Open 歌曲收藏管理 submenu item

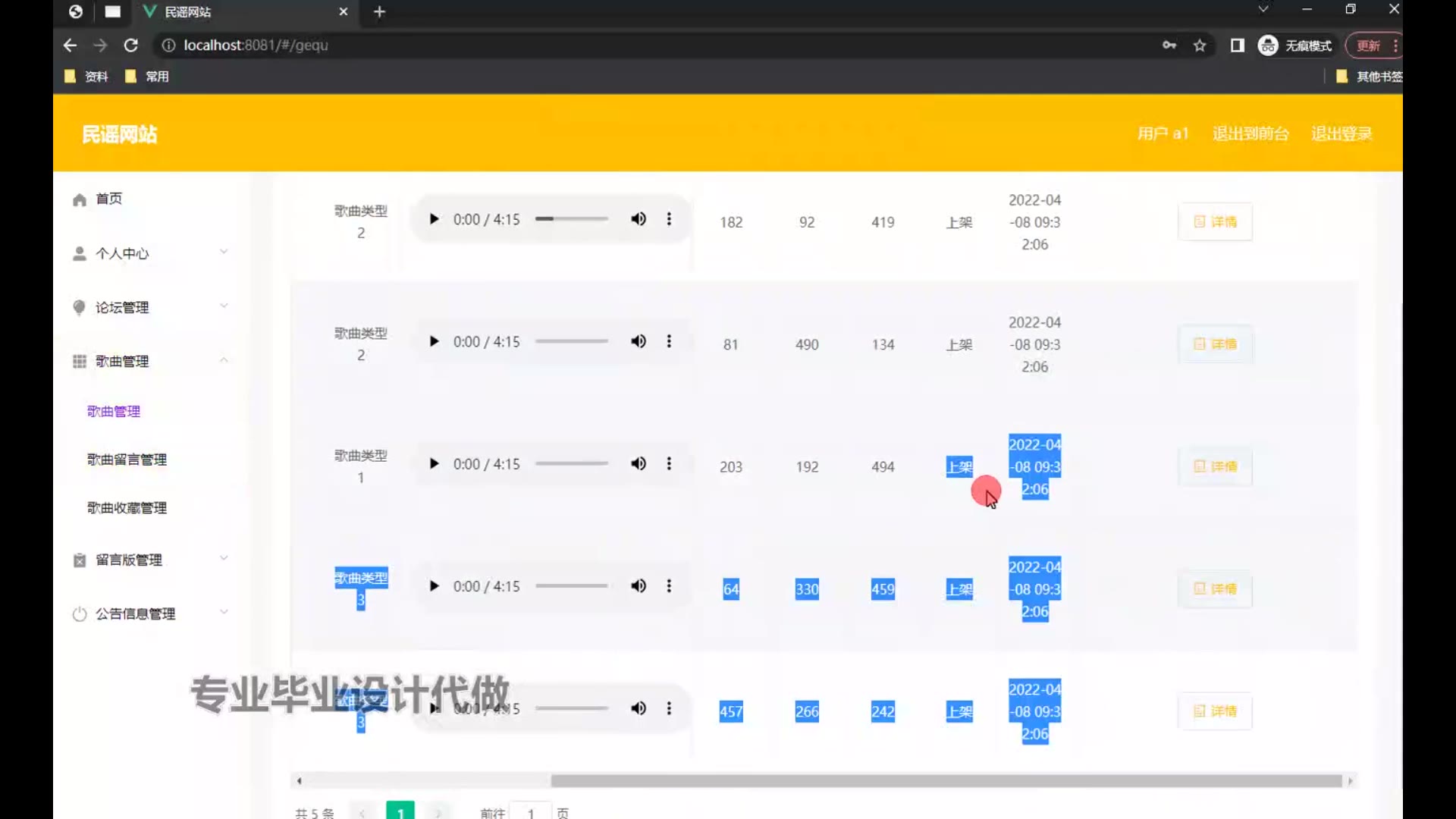(127, 508)
